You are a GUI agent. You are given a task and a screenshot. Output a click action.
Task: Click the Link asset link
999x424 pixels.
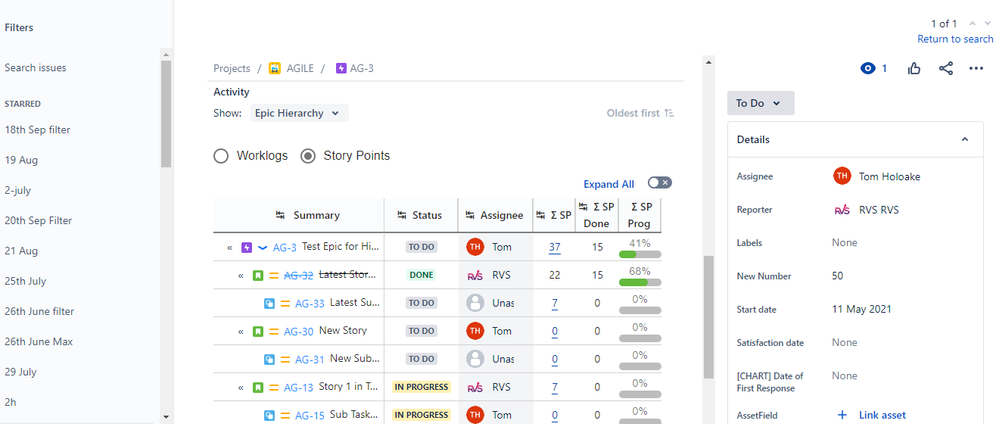[x=882, y=415]
